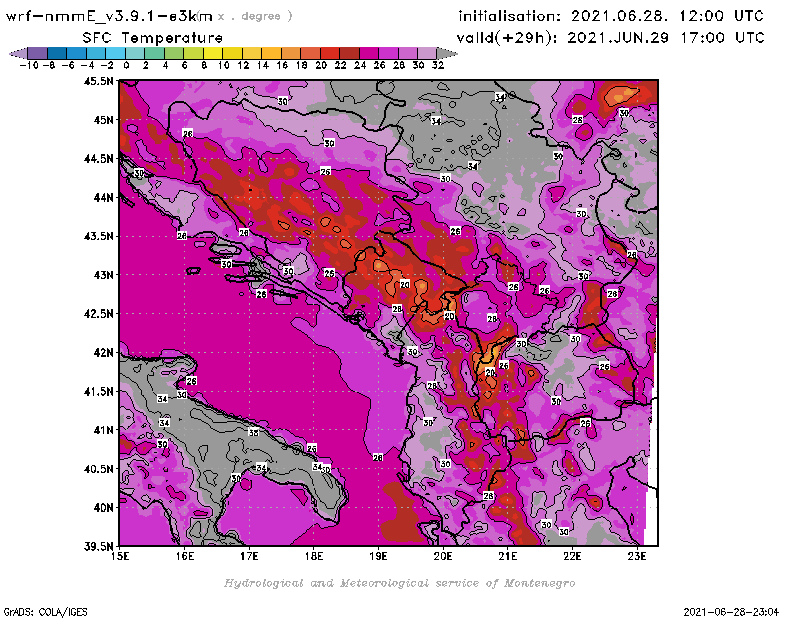Click the legend swatch between 28 and 30
Viewport: 800px width, 618px height.
(408, 53)
